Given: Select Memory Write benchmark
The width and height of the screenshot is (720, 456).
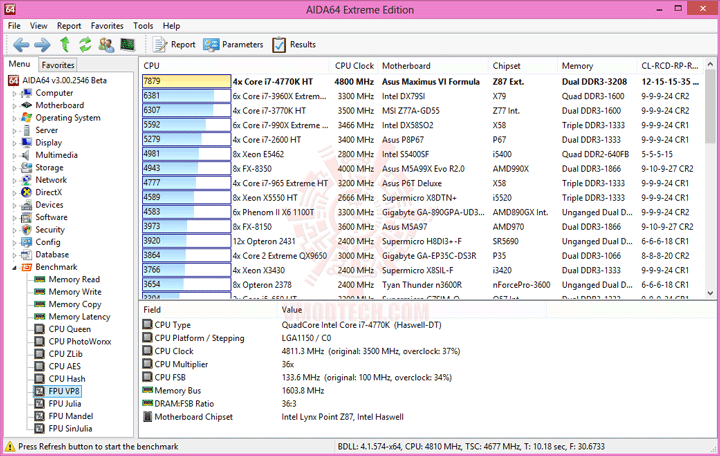Looking at the screenshot, I should coord(75,292).
